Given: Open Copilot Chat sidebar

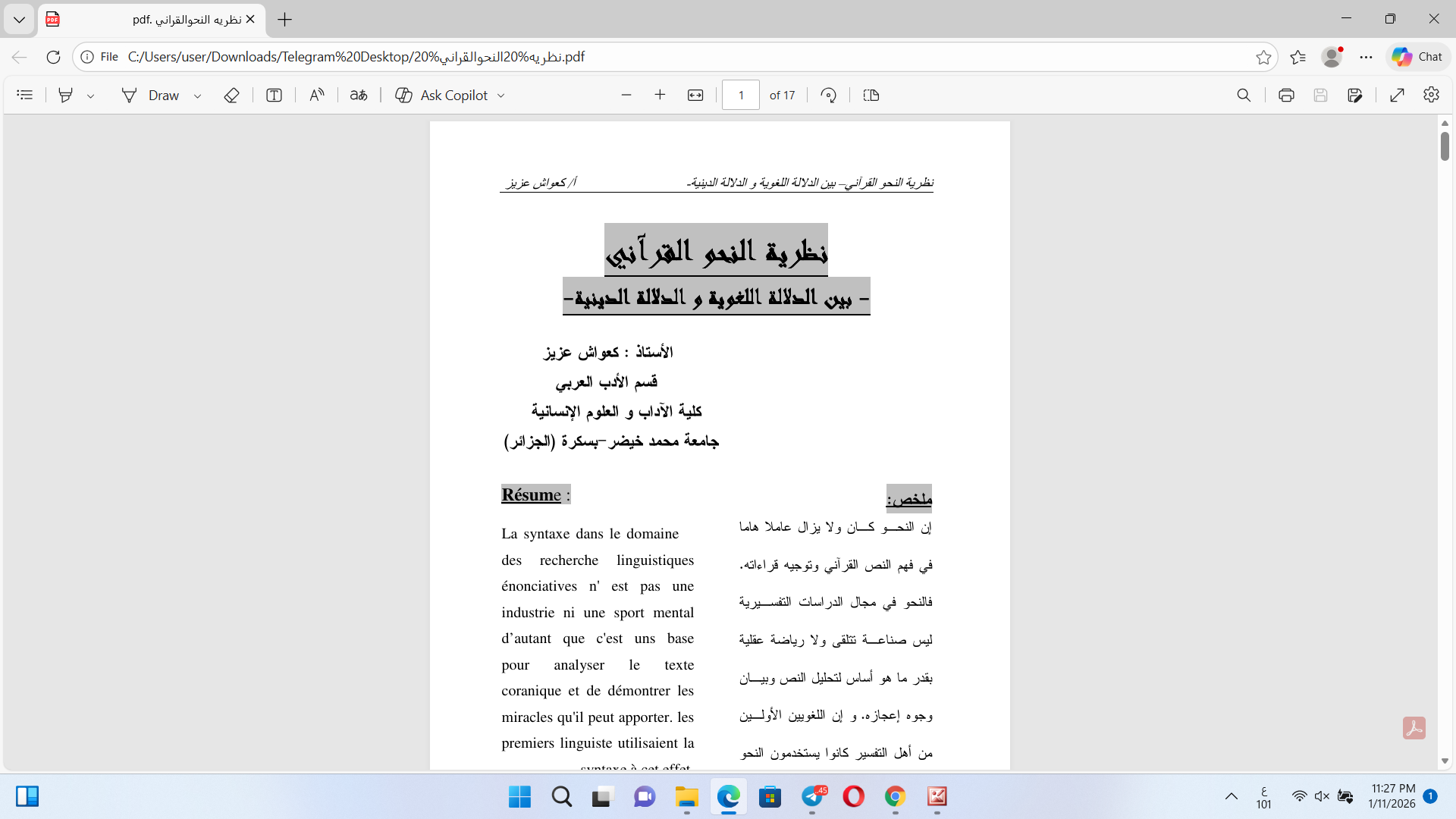Looking at the screenshot, I should click(x=1417, y=57).
